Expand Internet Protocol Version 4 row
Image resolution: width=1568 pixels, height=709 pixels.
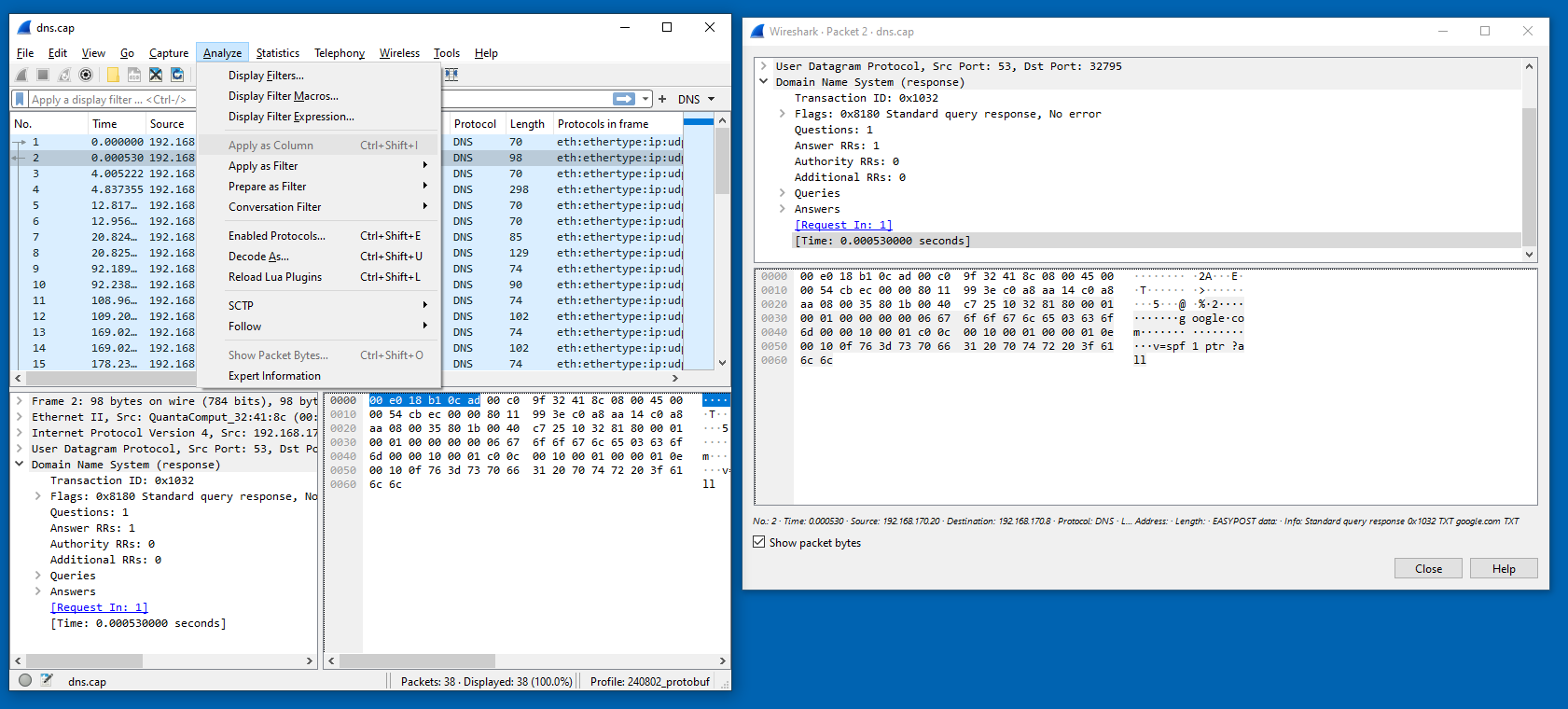(x=20, y=433)
